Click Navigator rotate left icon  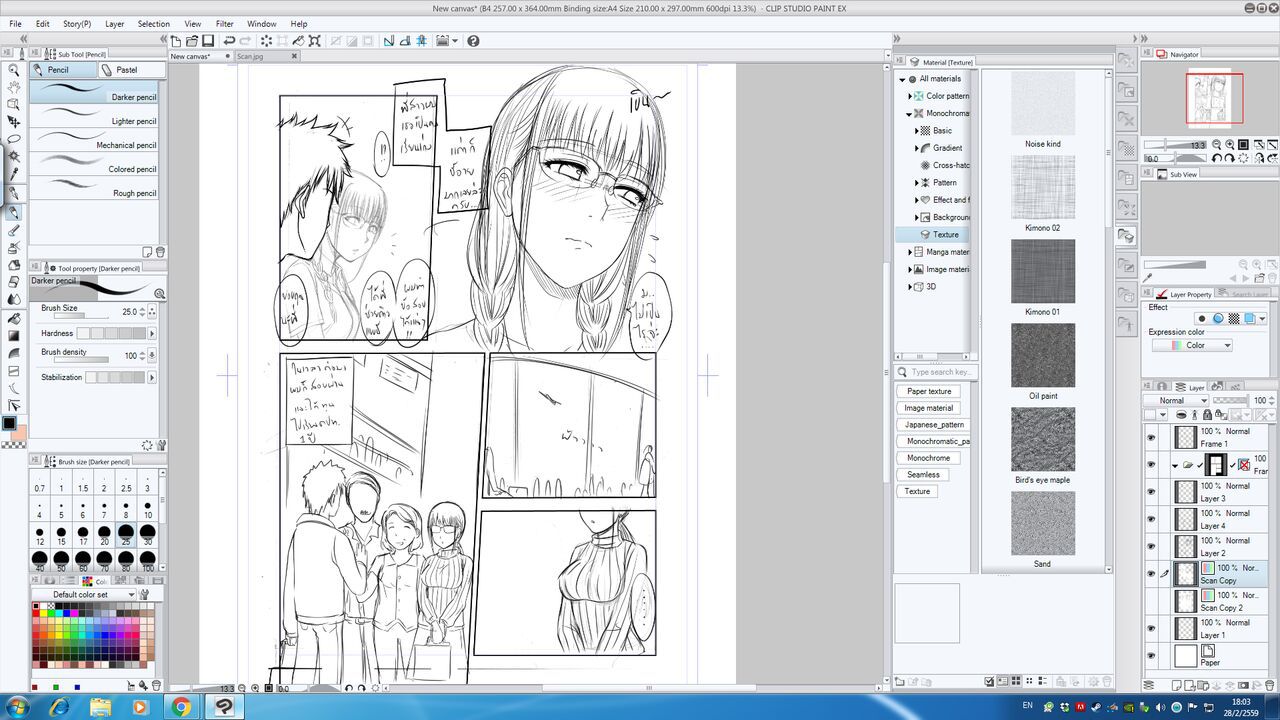[x=1218, y=158]
